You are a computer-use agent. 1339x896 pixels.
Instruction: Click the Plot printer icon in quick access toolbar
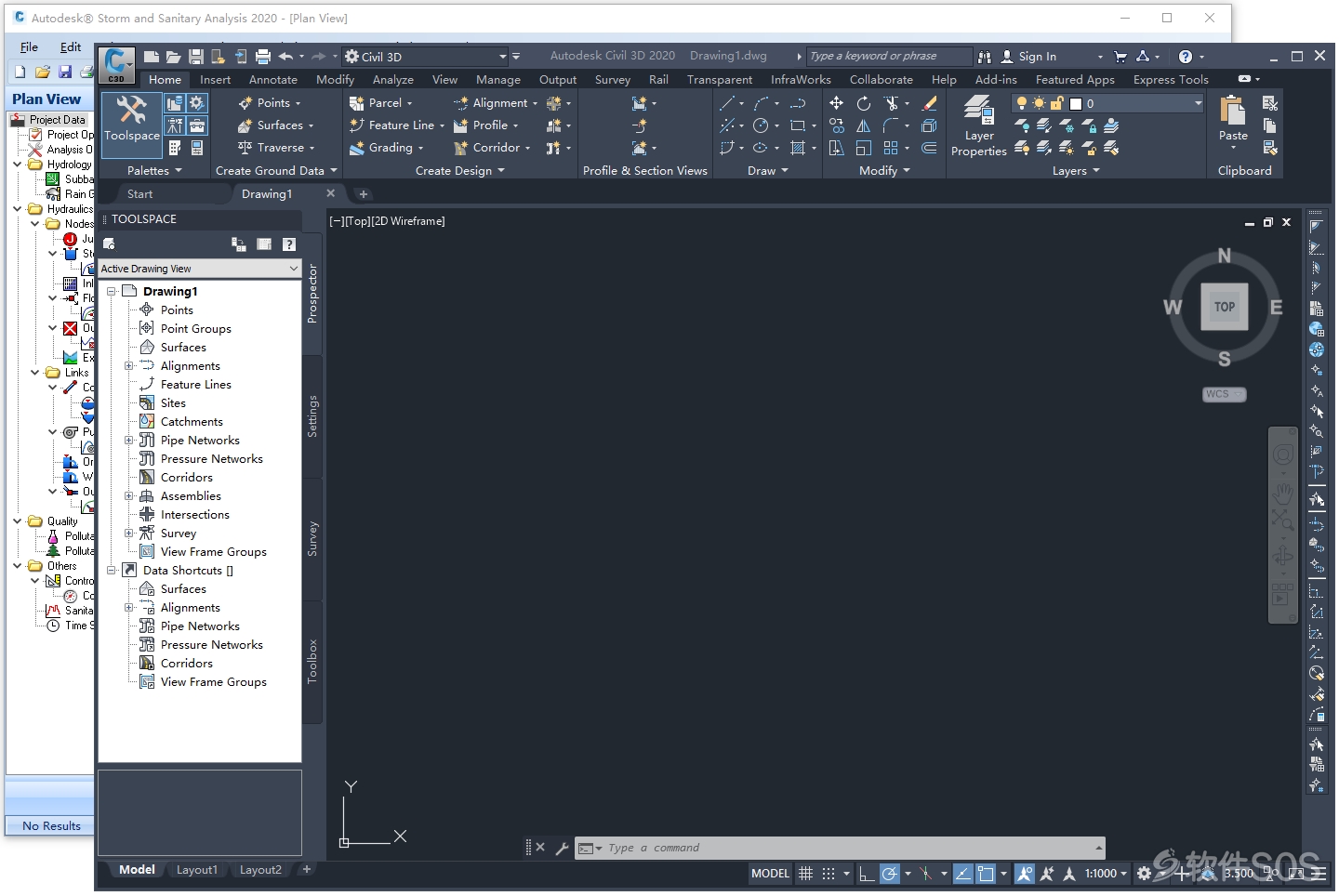click(263, 57)
